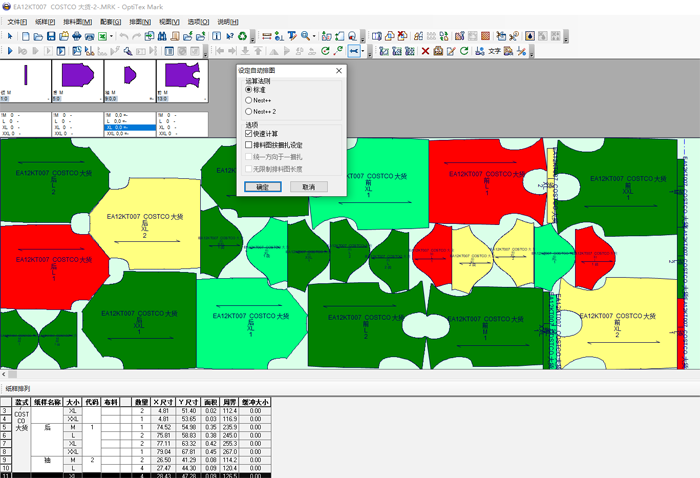Click the X尺寸 column header
The width and height of the screenshot is (700, 478).
click(163, 402)
